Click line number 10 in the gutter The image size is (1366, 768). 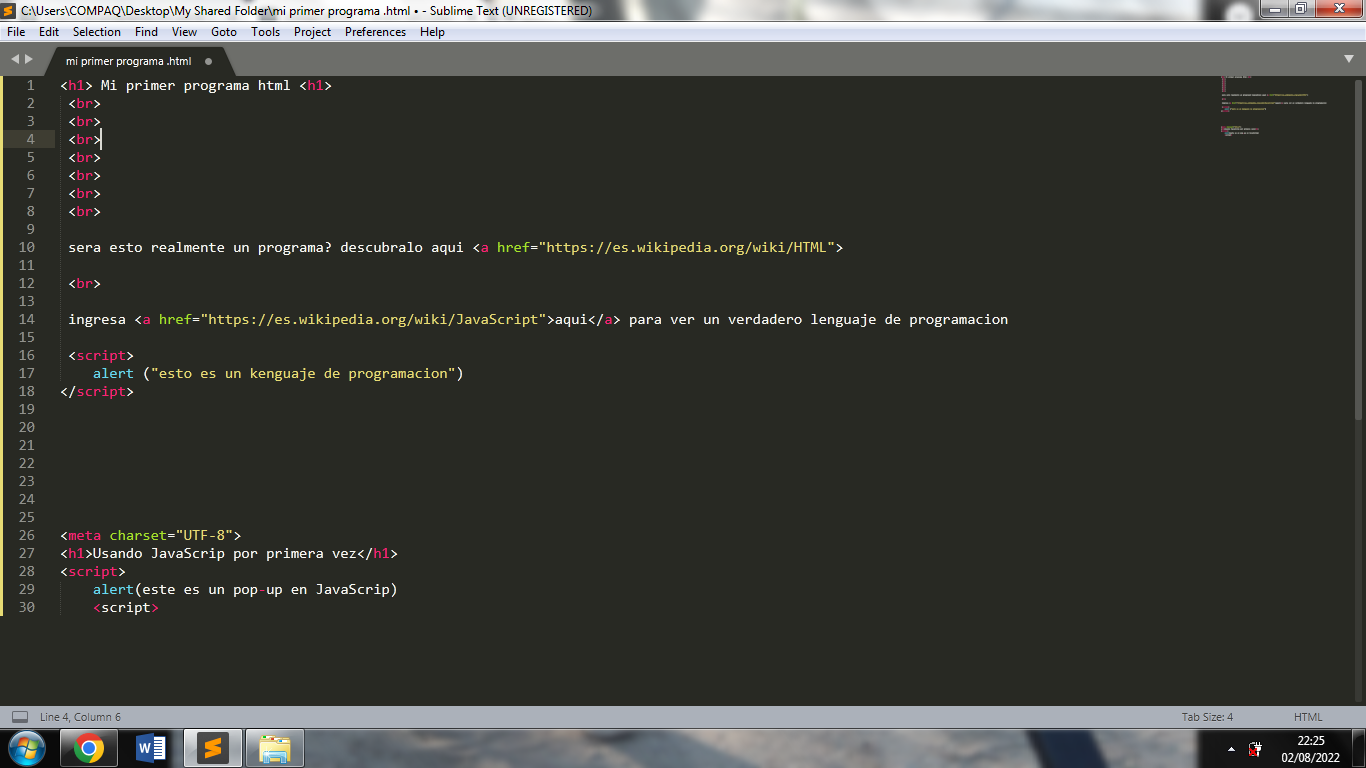pos(26,247)
